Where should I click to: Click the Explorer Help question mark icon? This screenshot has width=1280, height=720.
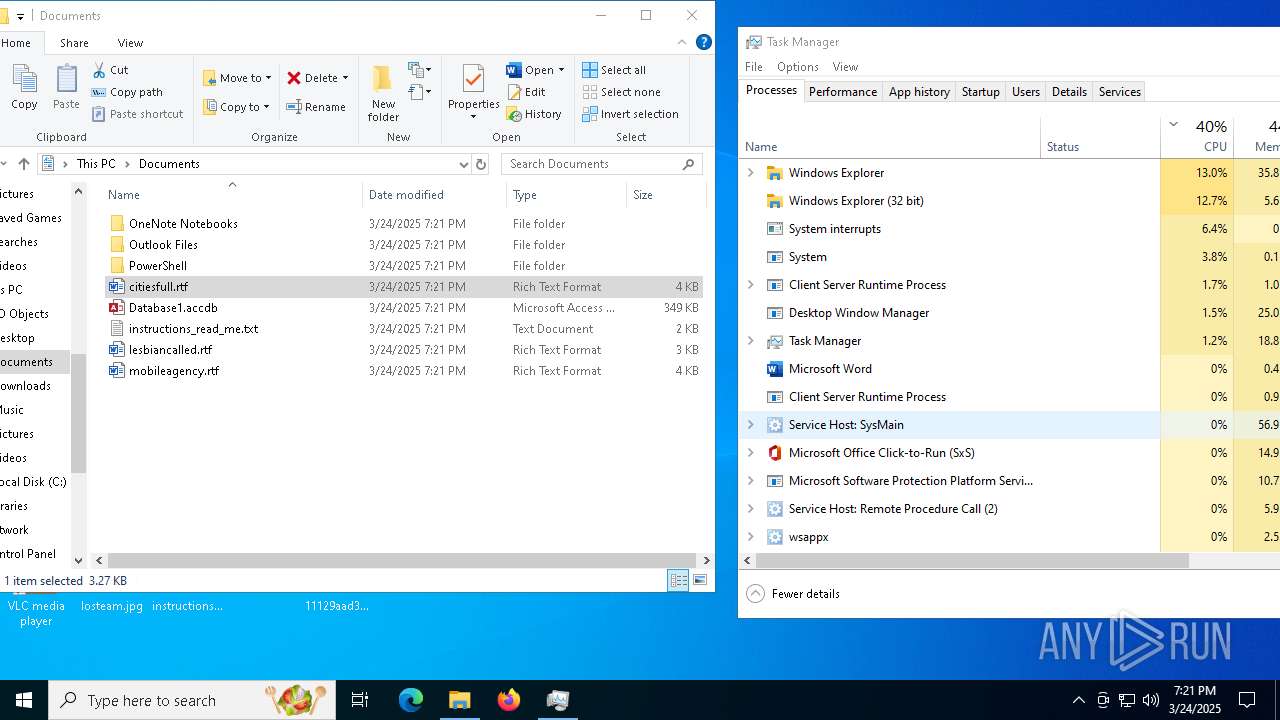pos(704,43)
